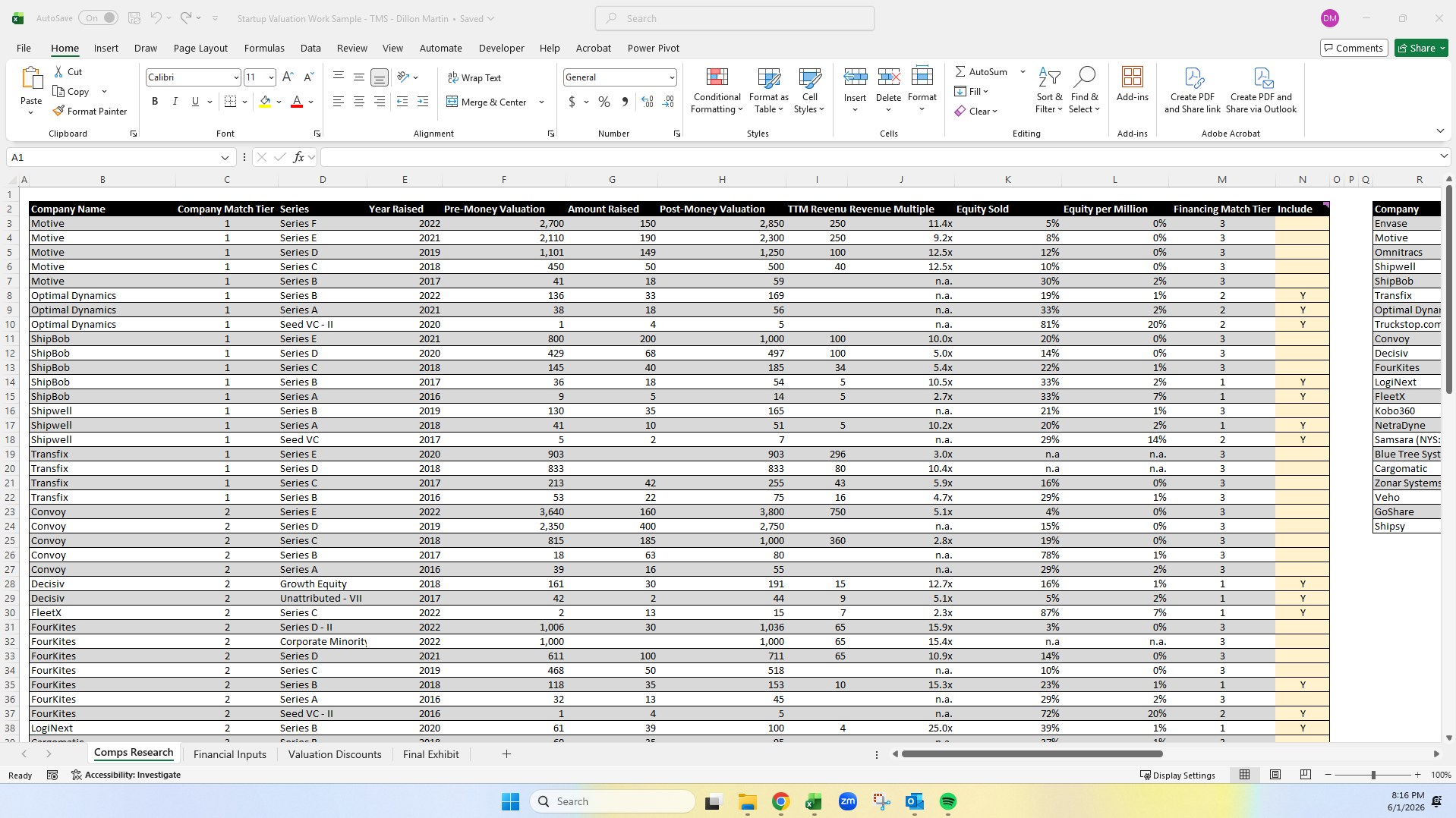Screen dimensions: 1456x818
Task: Click the Comma Style icon
Action: (x=625, y=101)
